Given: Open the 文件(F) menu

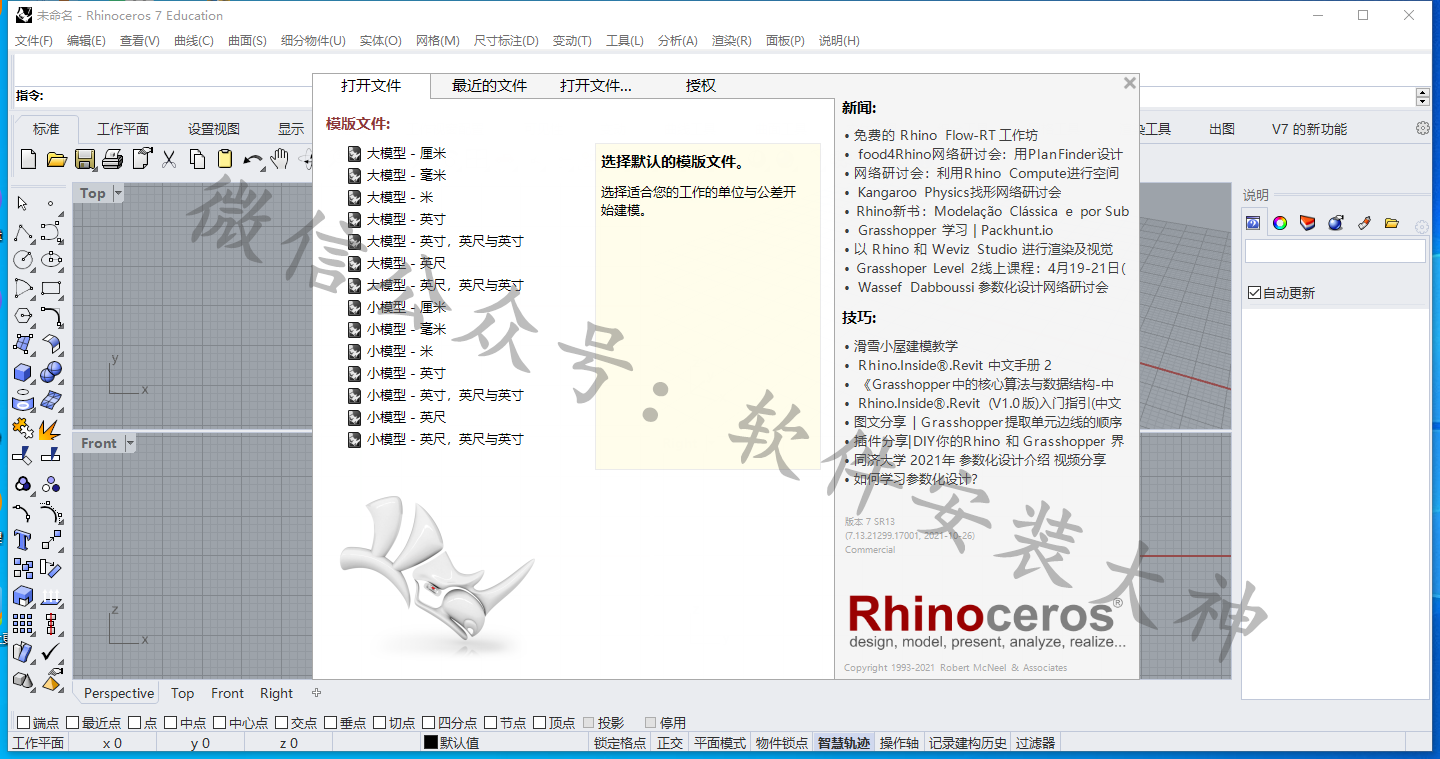Looking at the screenshot, I should tap(34, 41).
